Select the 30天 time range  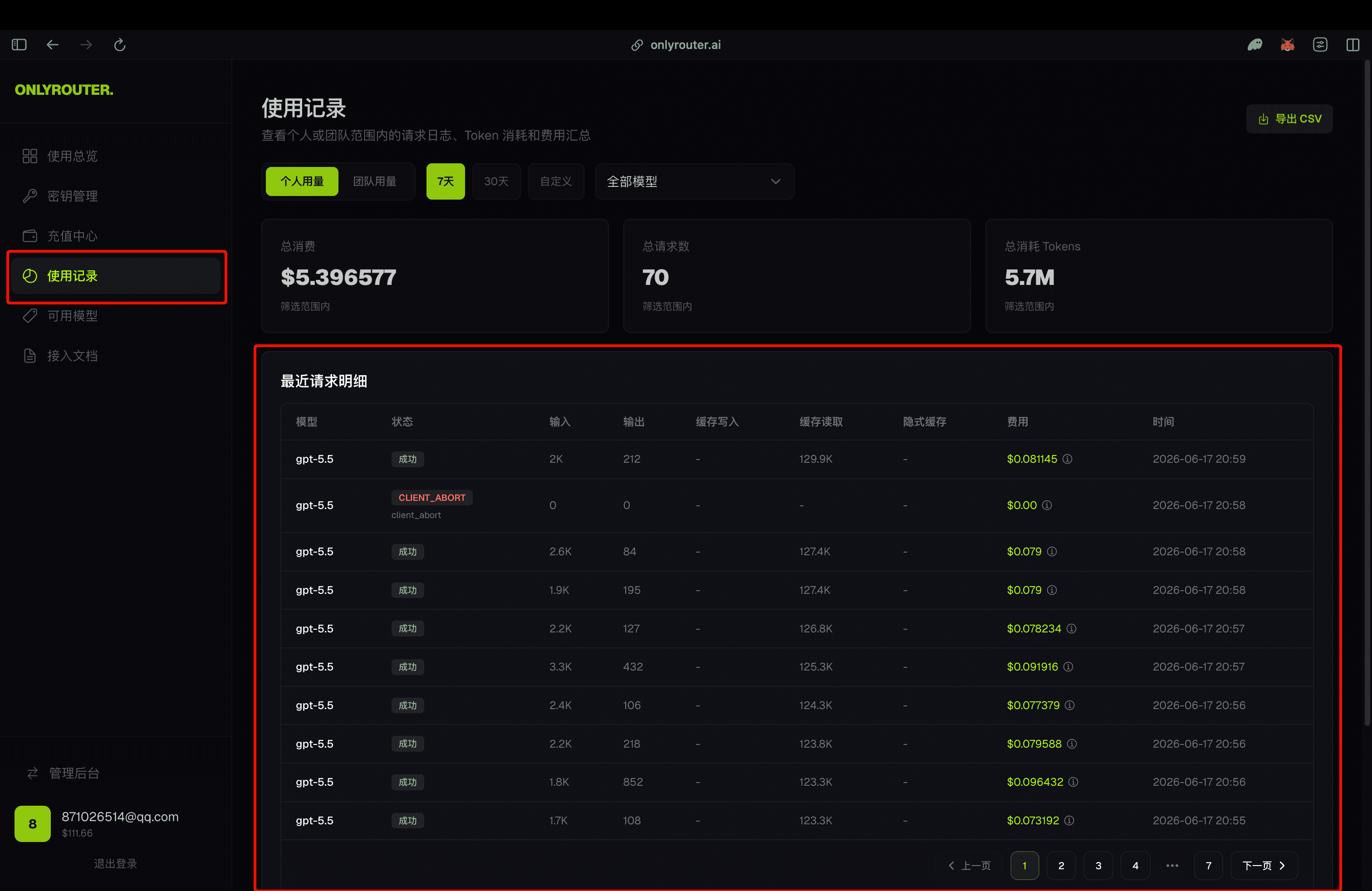[496, 181]
